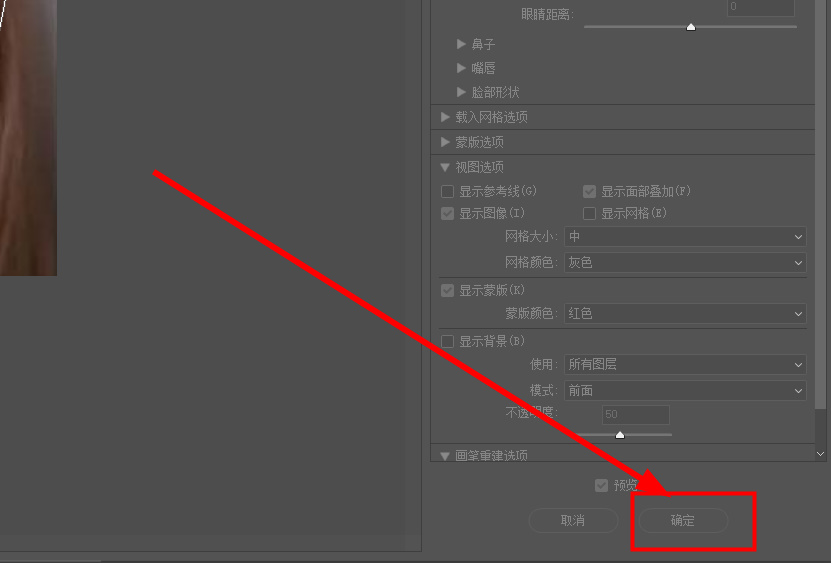Toggle 显示面部叠加(F) checkbox
Image resolution: width=831 pixels, height=563 pixels.
pyautogui.click(x=589, y=191)
